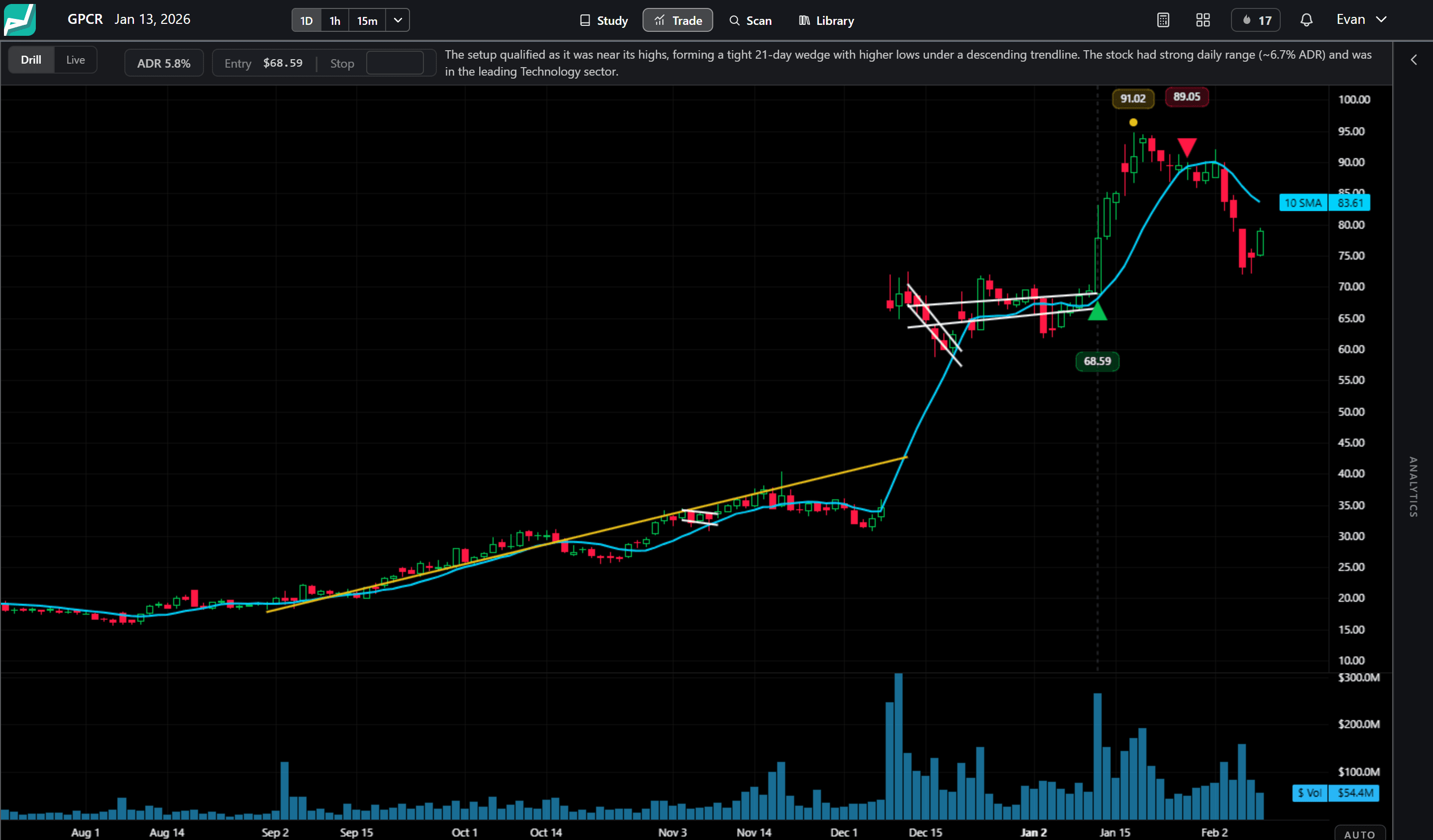Click the $ Vol label

coord(1310,793)
